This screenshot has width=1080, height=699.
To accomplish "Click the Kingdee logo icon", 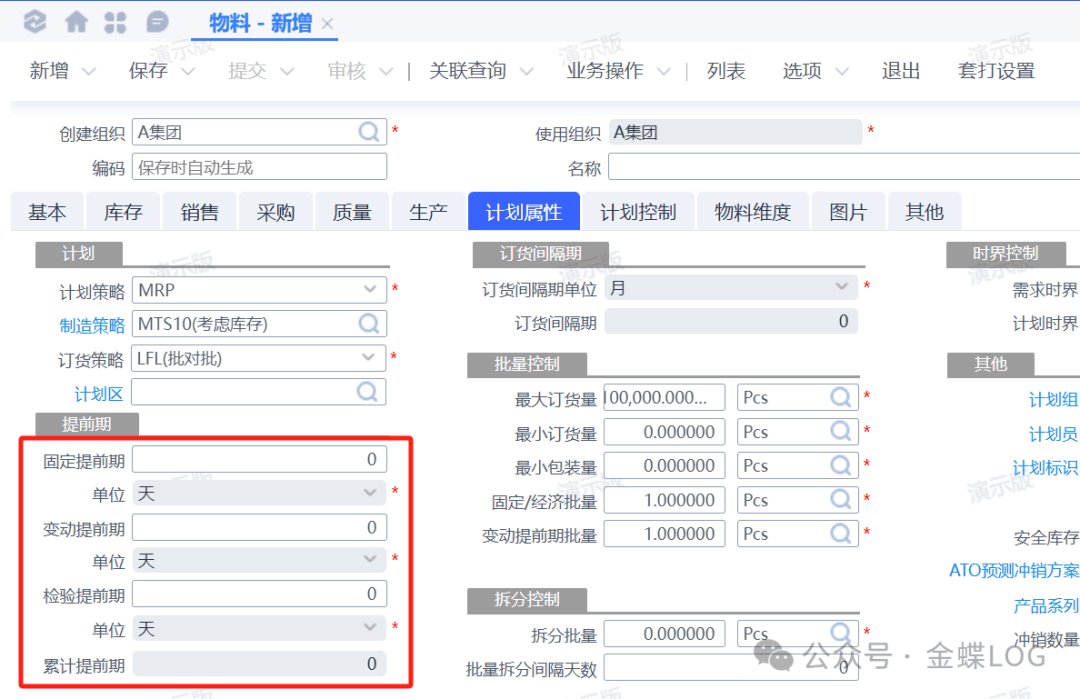I will pyautogui.click(x=34, y=21).
